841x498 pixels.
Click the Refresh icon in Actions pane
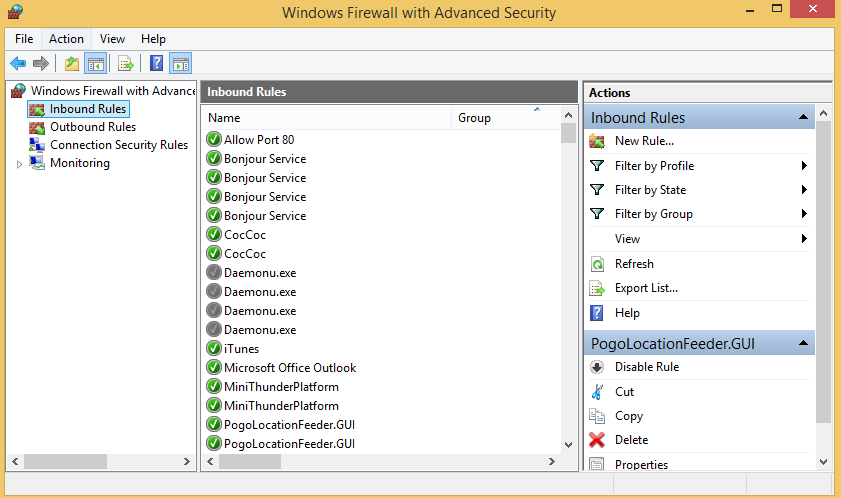[x=597, y=264]
